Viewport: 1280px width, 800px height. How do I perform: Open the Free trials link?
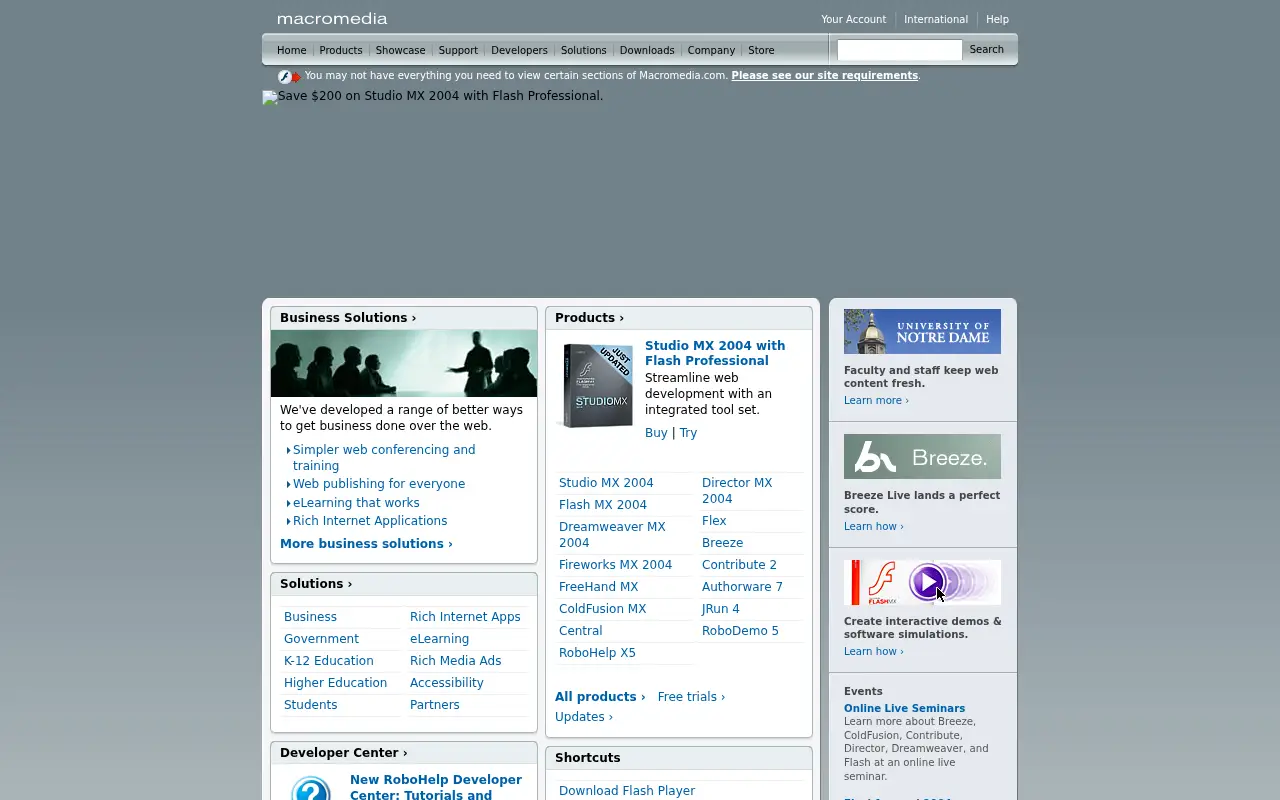click(x=691, y=697)
